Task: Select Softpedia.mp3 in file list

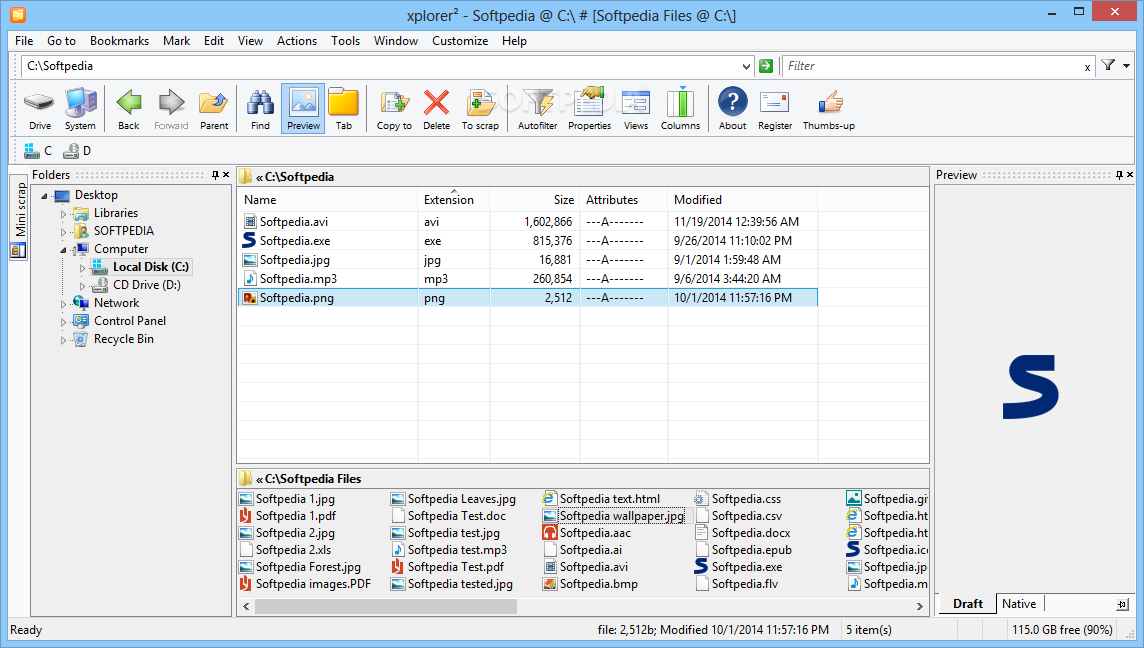Action: pyautogui.click(x=298, y=279)
